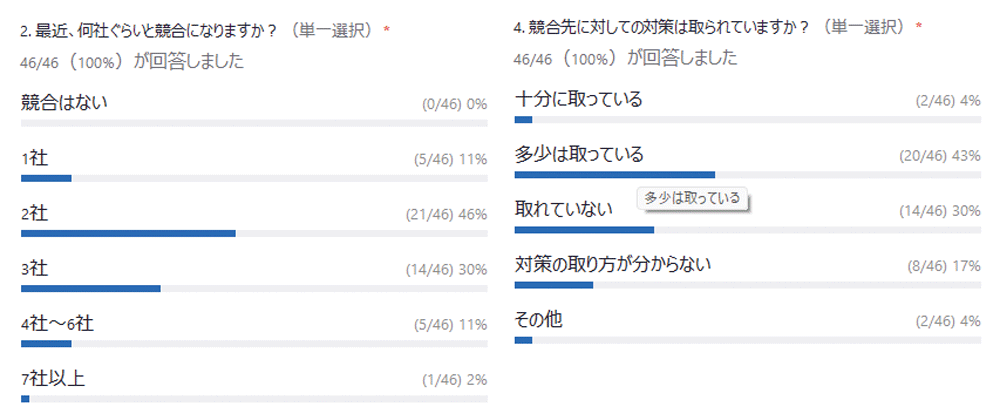Select the '7社以上' answer option label
1000x420 pixels.
coord(50,379)
